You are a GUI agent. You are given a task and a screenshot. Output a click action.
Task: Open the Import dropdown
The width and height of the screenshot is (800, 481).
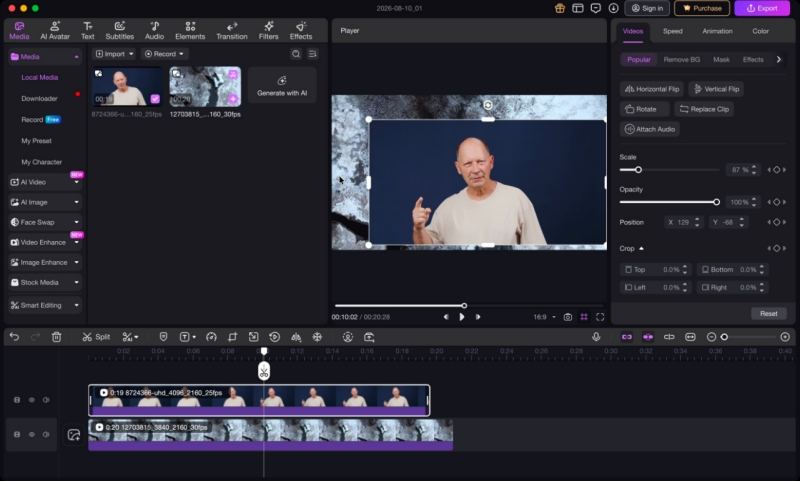(x=115, y=54)
